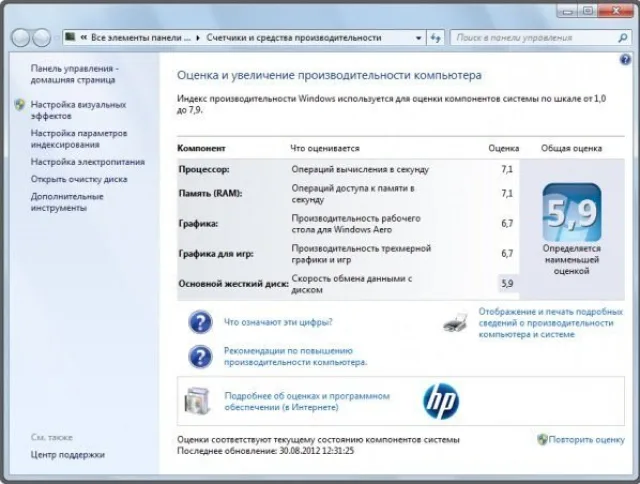Click the control panel icon in address bar
The image size is (640, 484).
coord(70,37)
